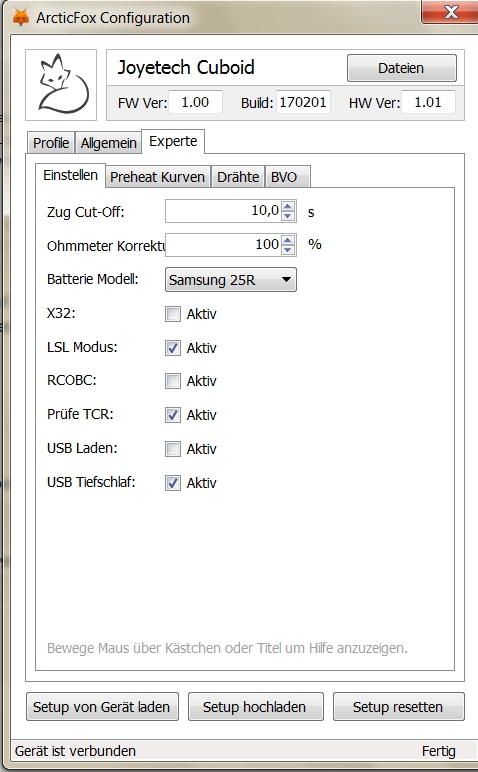Decrease Zug Cut-Off with the down arrow

(x=288, y=216)
